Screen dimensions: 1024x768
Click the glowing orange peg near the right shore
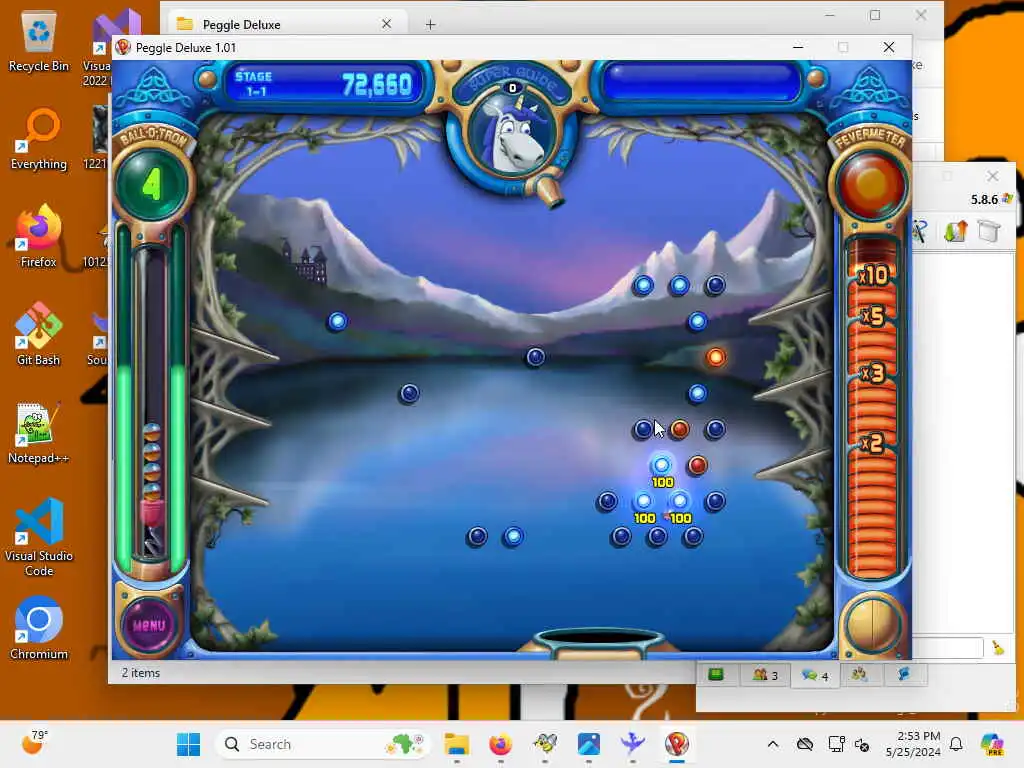pyautogui.click(x=716, y=357)
